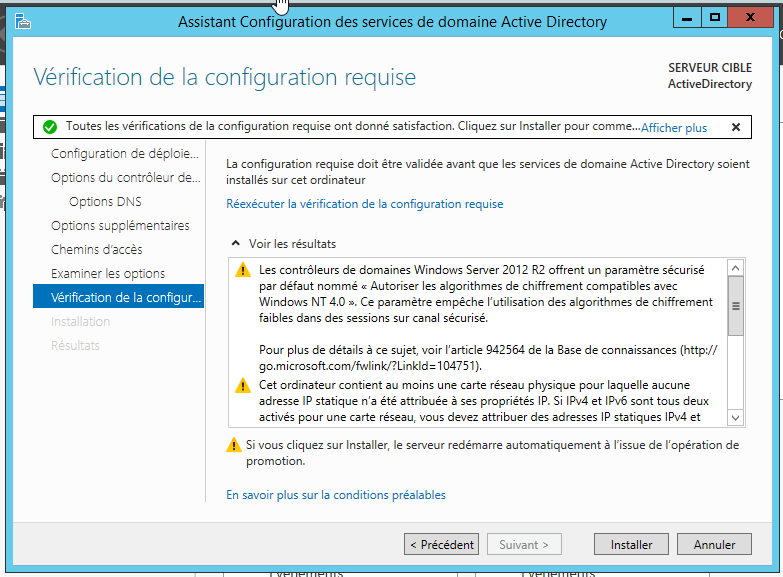Image resolution: width=783 pixels, height=577 pixels.
Task: Open En savoir plus sur la conditions préalables
Action: 336,495
